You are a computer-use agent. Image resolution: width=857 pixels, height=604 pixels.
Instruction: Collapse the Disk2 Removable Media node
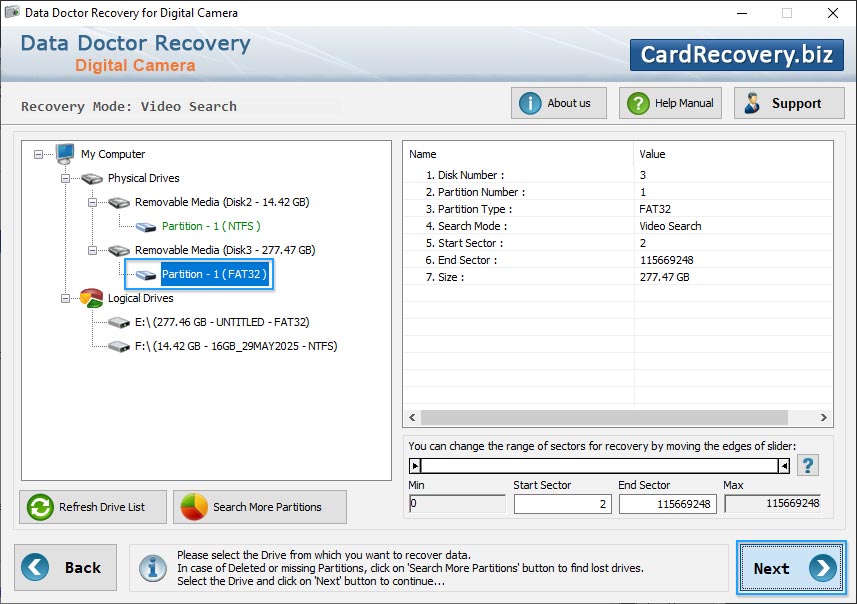coord(92,202)
